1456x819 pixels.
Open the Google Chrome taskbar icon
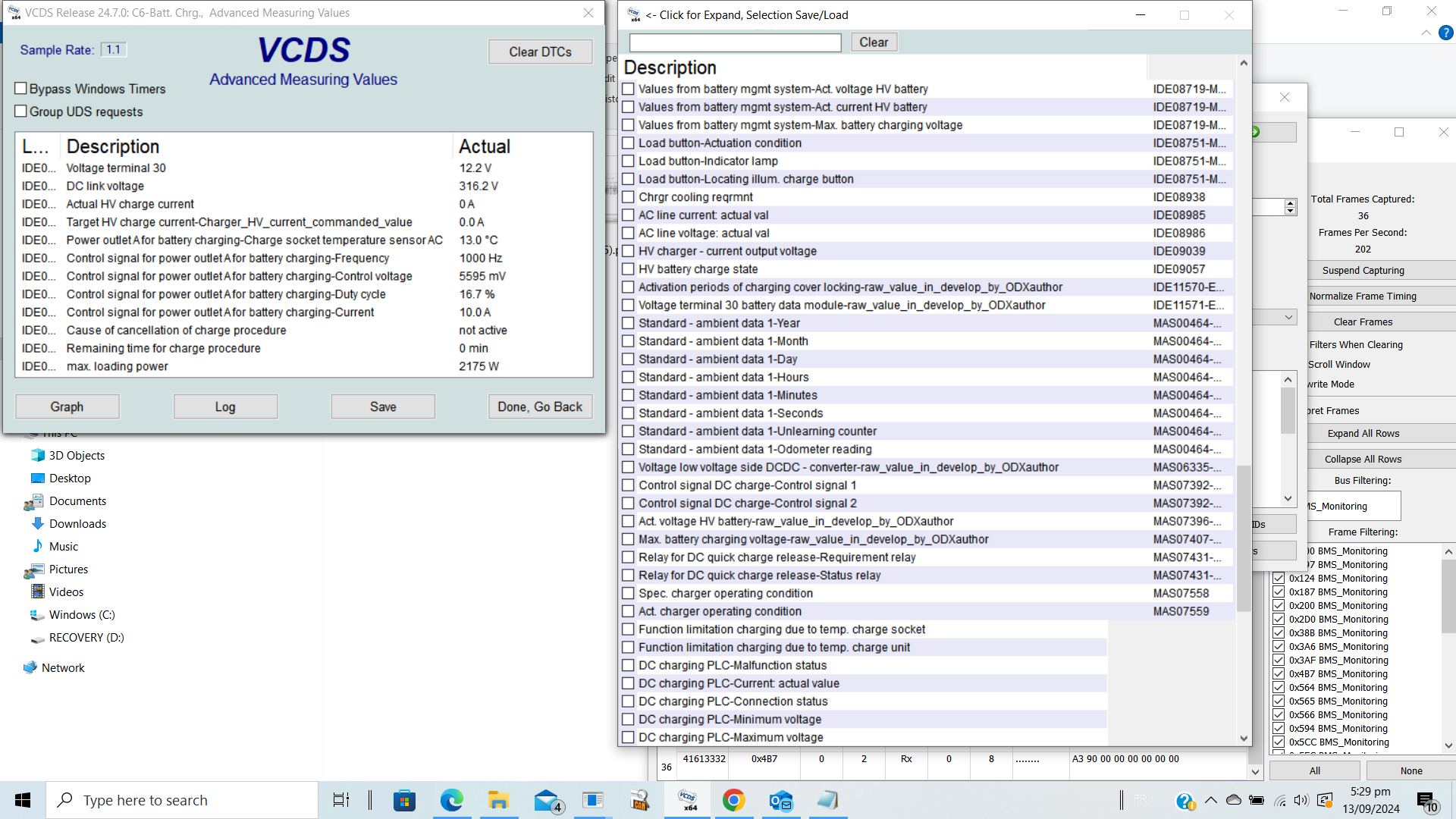tap(733, 800)
